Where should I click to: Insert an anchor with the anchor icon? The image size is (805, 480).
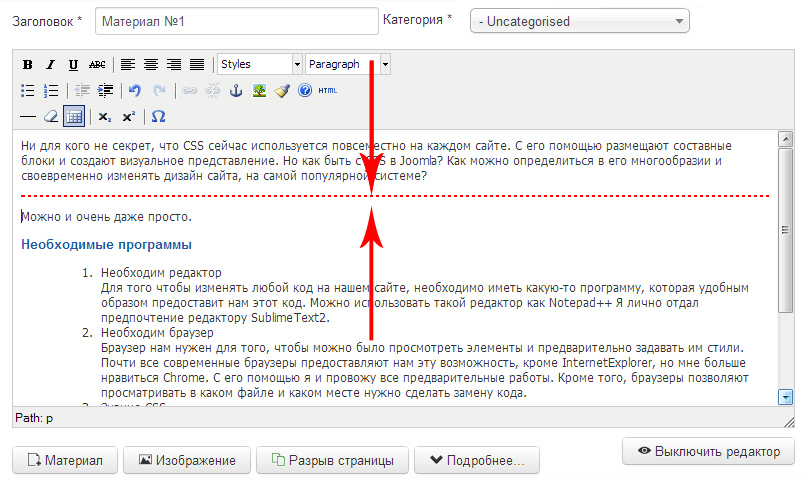(237, 90)
